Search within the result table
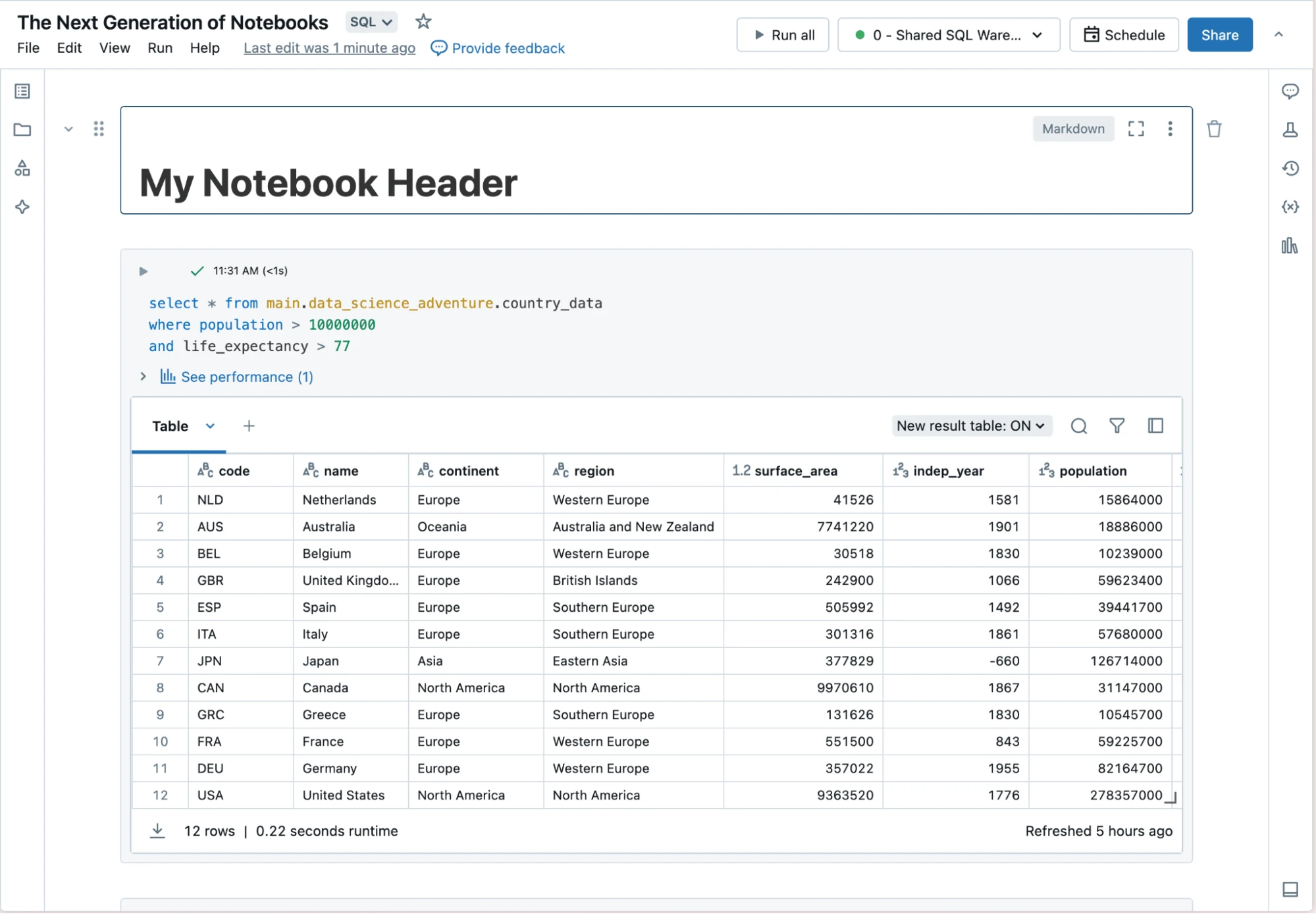The height and width of the screenshot is (914, 1316). coord(1078,426)
